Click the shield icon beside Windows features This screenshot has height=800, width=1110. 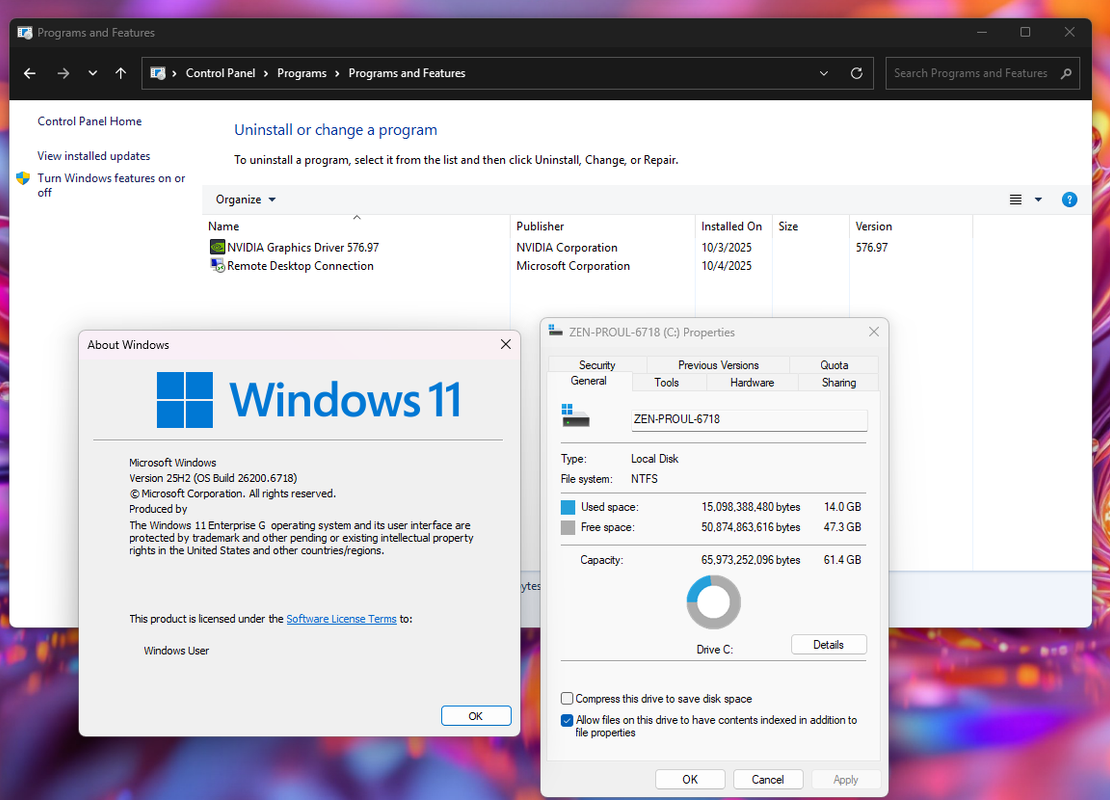pyautogui.click(x=23, y=178)
